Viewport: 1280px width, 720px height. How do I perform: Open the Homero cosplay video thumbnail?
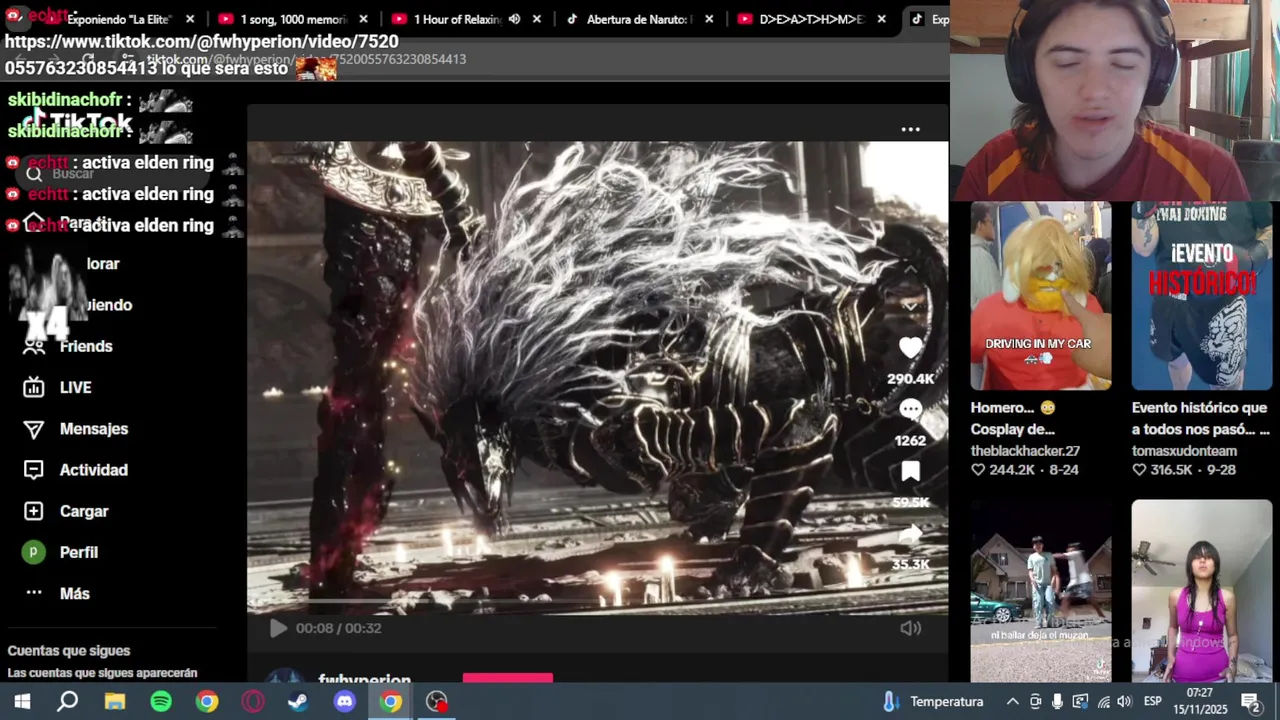click(1041, 296)
